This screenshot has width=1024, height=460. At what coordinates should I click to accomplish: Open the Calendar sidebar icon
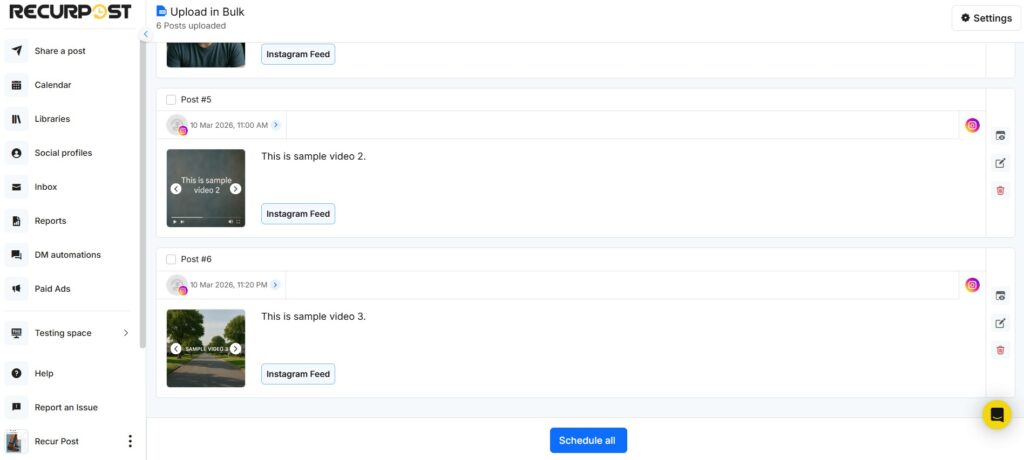coord(16,85)
